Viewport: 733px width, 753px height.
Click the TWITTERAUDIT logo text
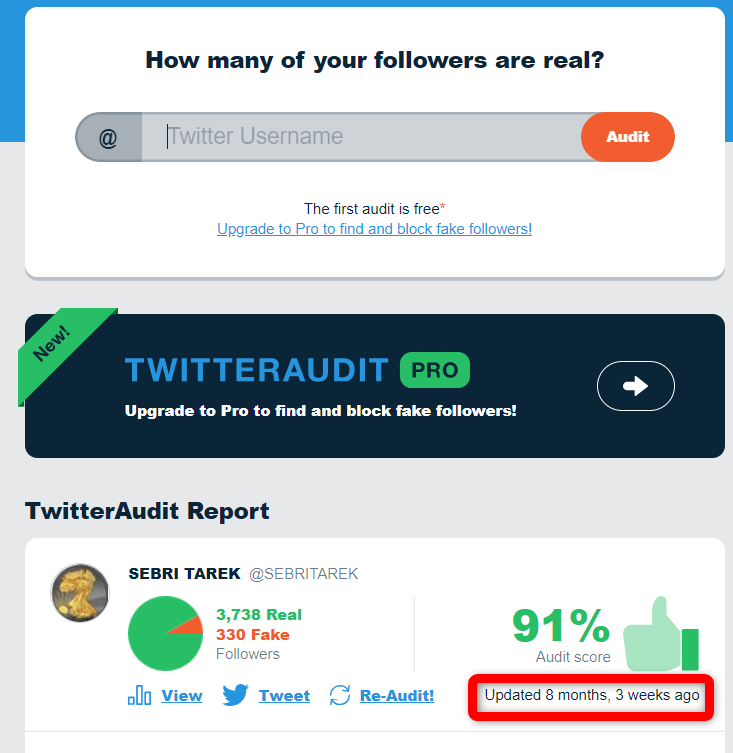(257, 370)
